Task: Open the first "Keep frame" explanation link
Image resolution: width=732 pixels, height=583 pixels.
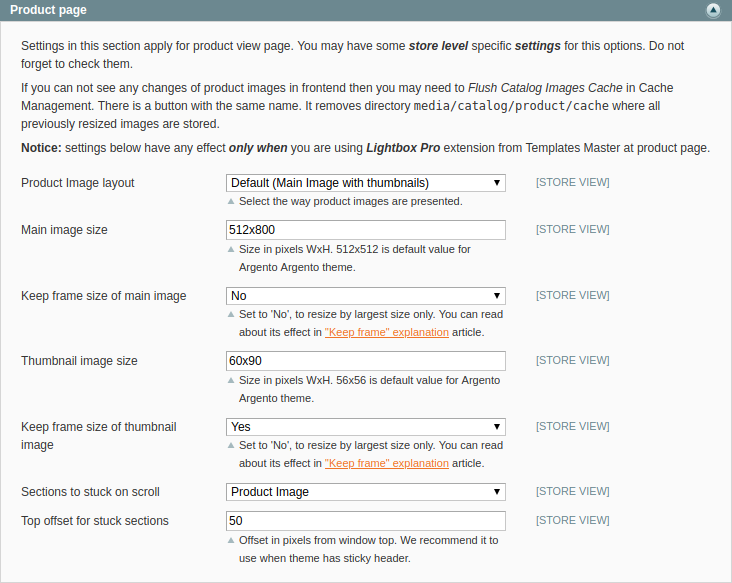Action: (x=387, y=332)
